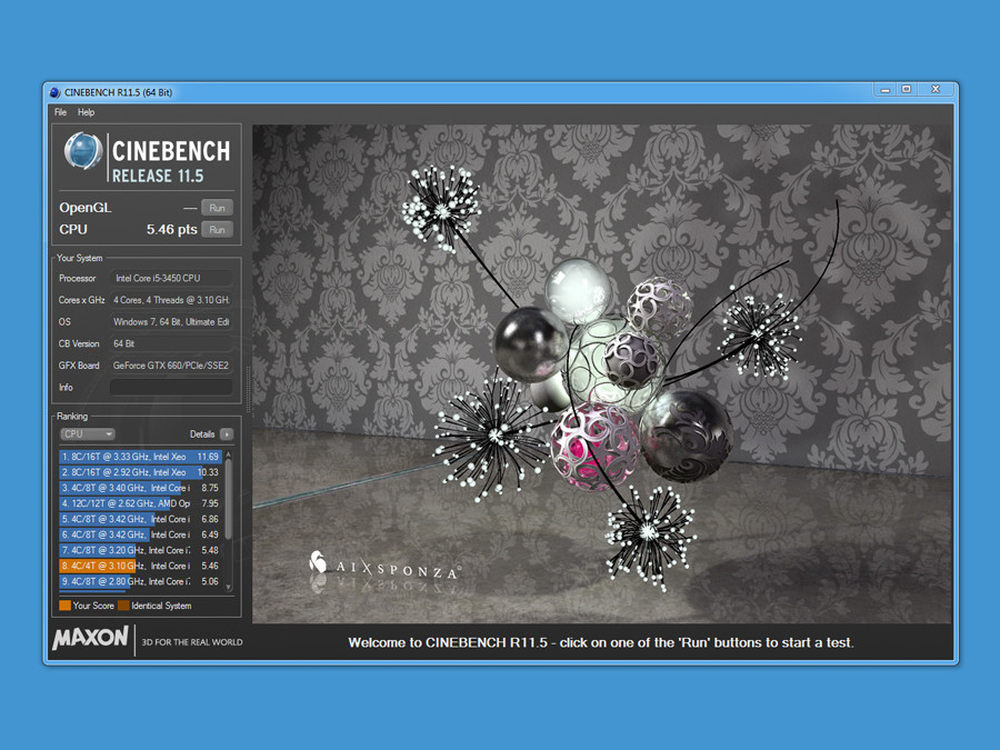Click the splitter handle beside the left panel
1000x750 pixels.
247,389
